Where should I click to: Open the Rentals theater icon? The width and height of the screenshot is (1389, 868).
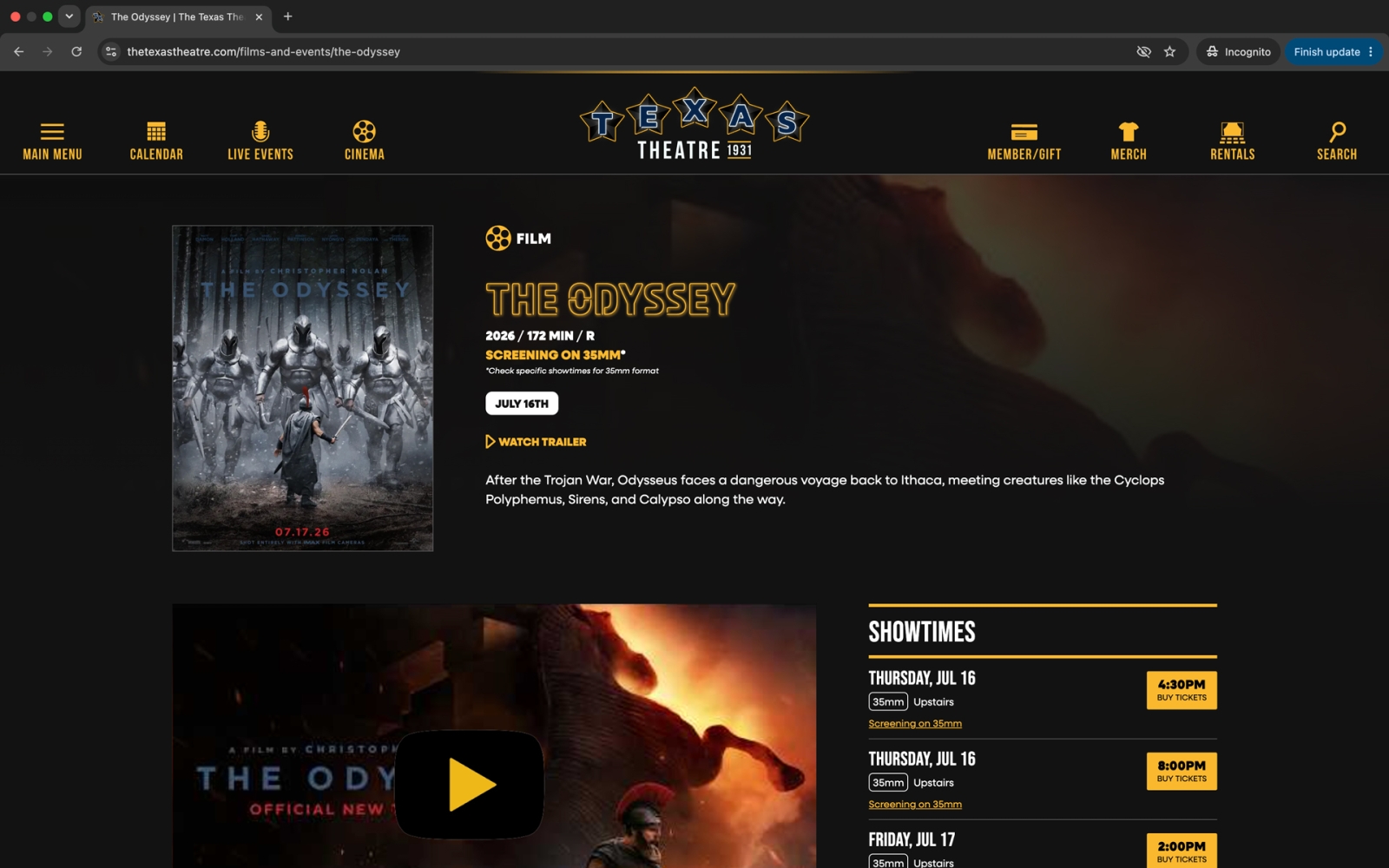(x=1233, y=132)
